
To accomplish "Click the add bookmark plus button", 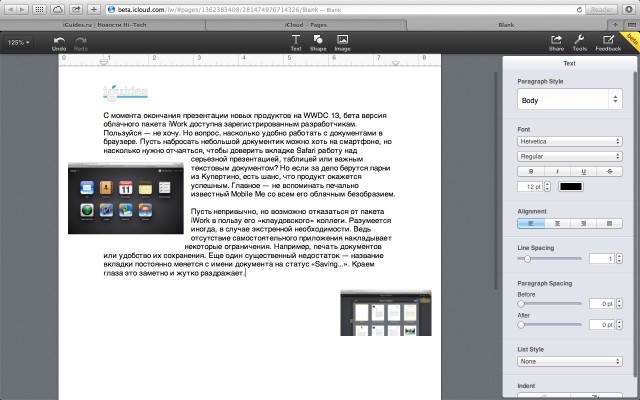I will pos(94,9).
